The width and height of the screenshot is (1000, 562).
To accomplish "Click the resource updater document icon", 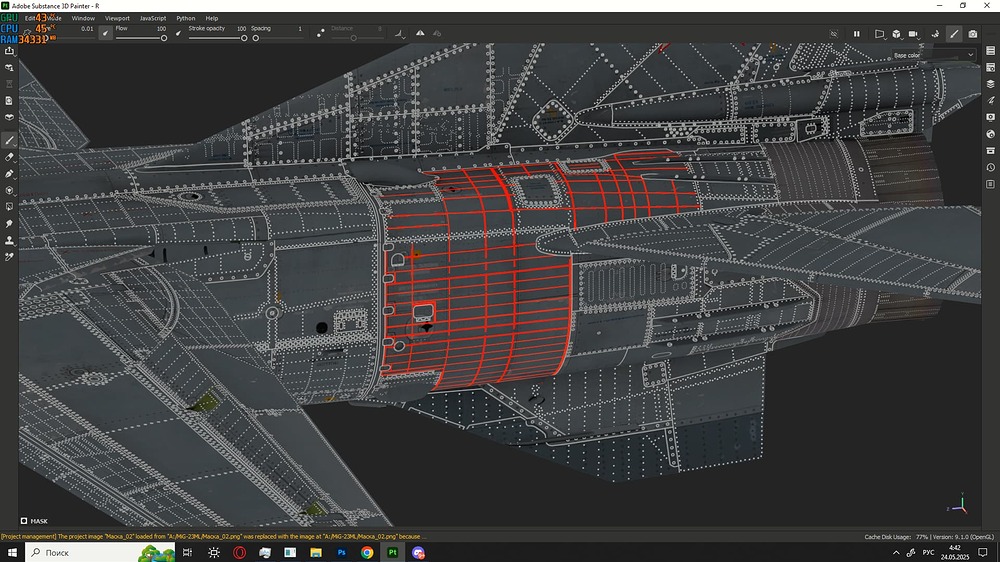I will click(x=9, y=101).
